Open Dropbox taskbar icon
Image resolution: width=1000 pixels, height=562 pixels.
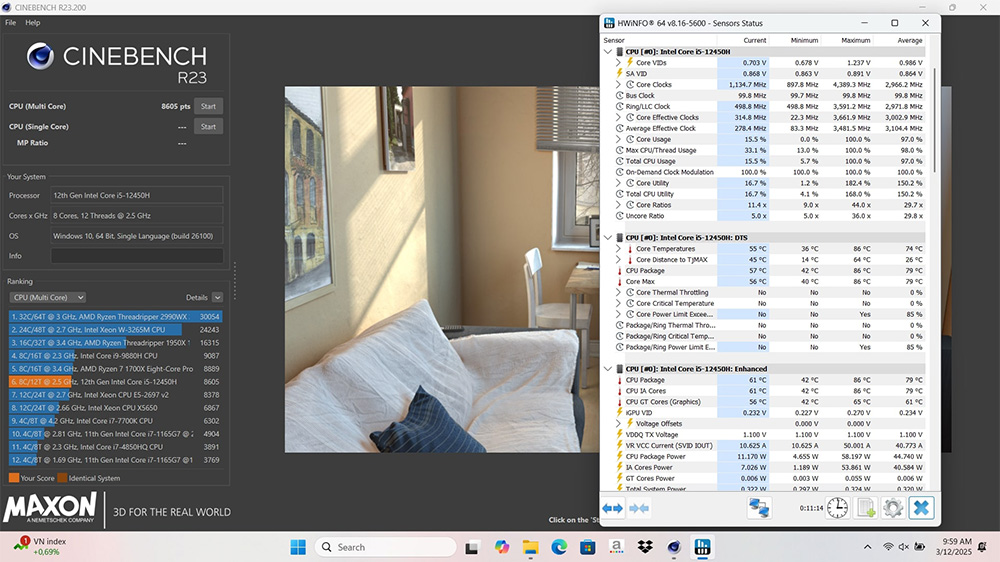645,547
